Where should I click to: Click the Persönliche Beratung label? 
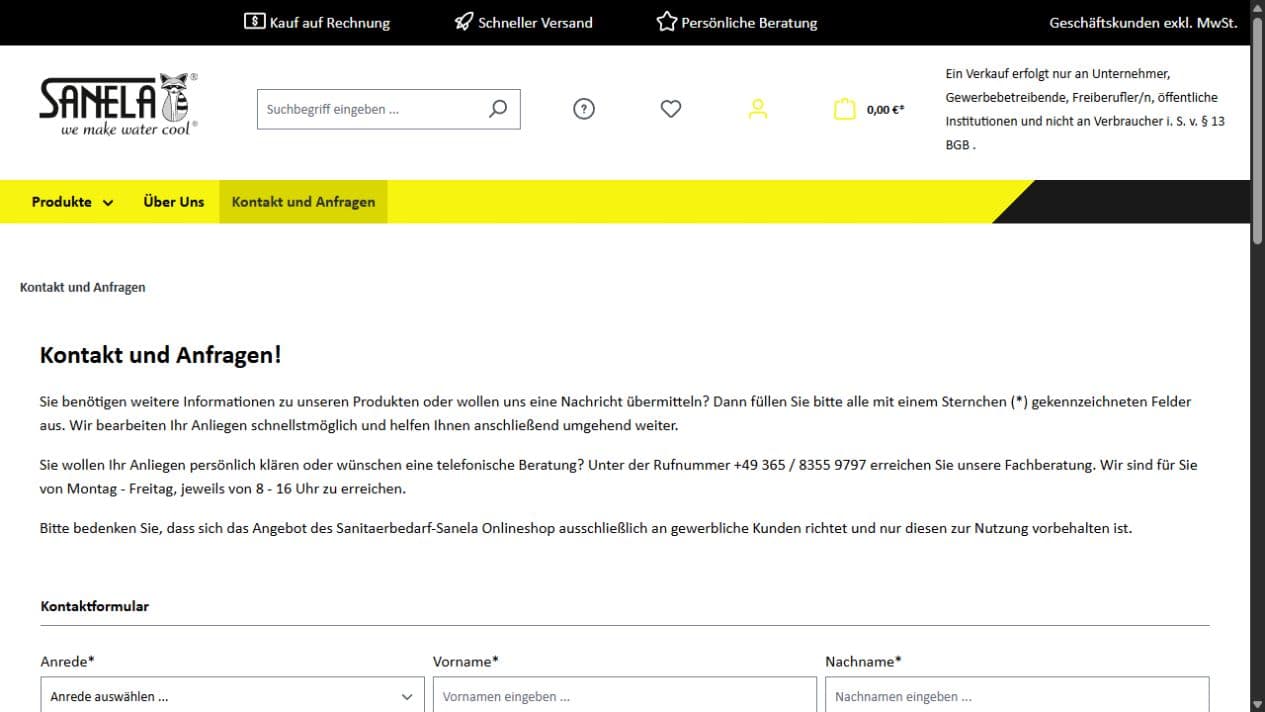pos(749,22)
